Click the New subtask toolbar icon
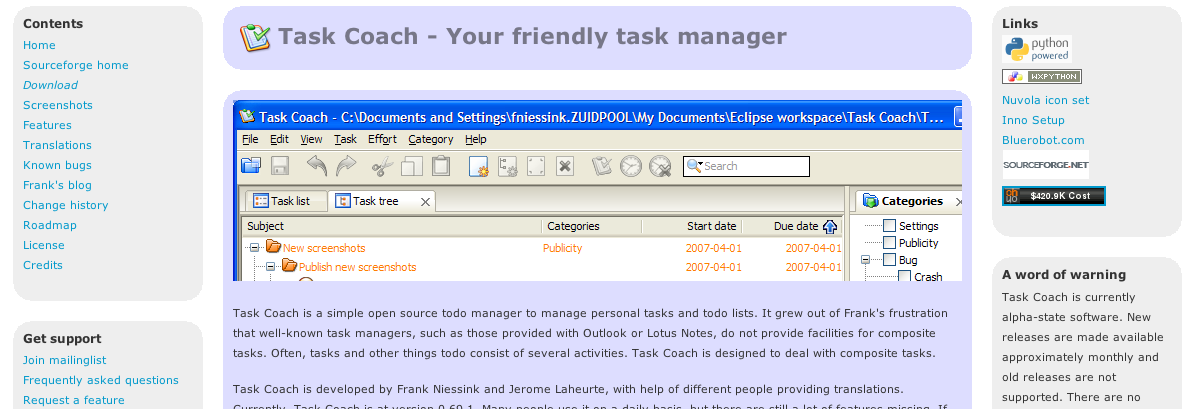The width and height of the screenshot is (1192, 409). tap(508, 166)
